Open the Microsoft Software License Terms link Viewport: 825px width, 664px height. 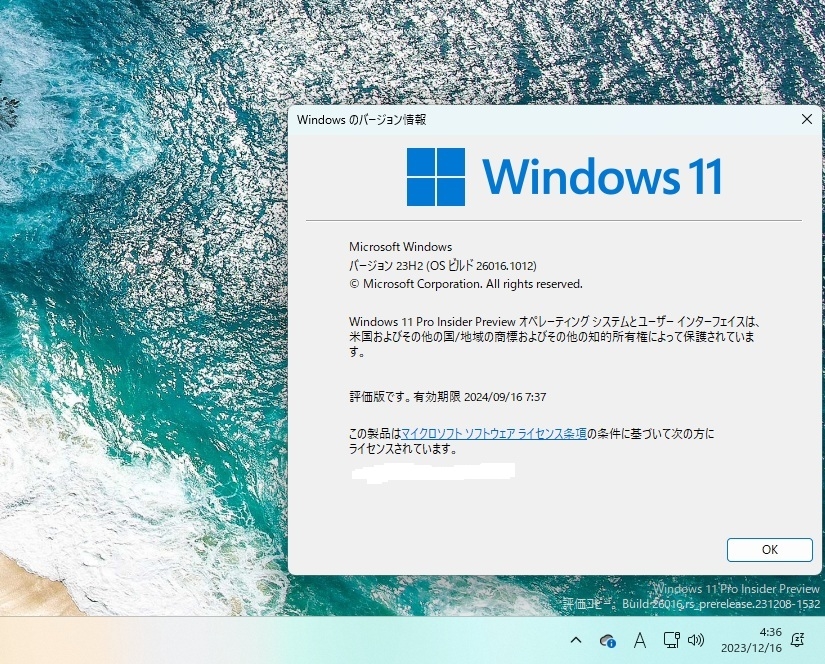[x=494, y=434]
